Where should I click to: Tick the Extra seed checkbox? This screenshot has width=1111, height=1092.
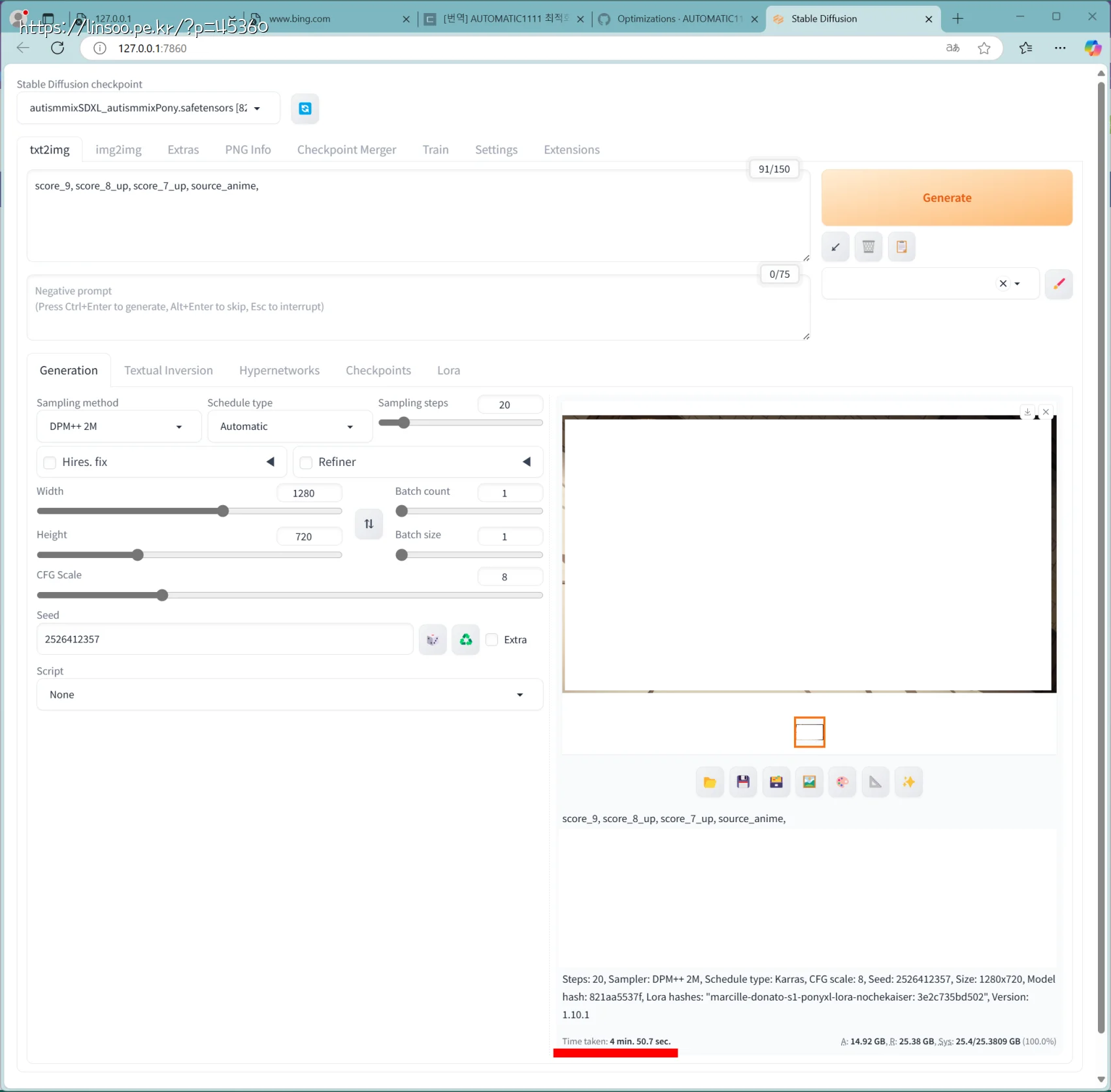point(492,640)
